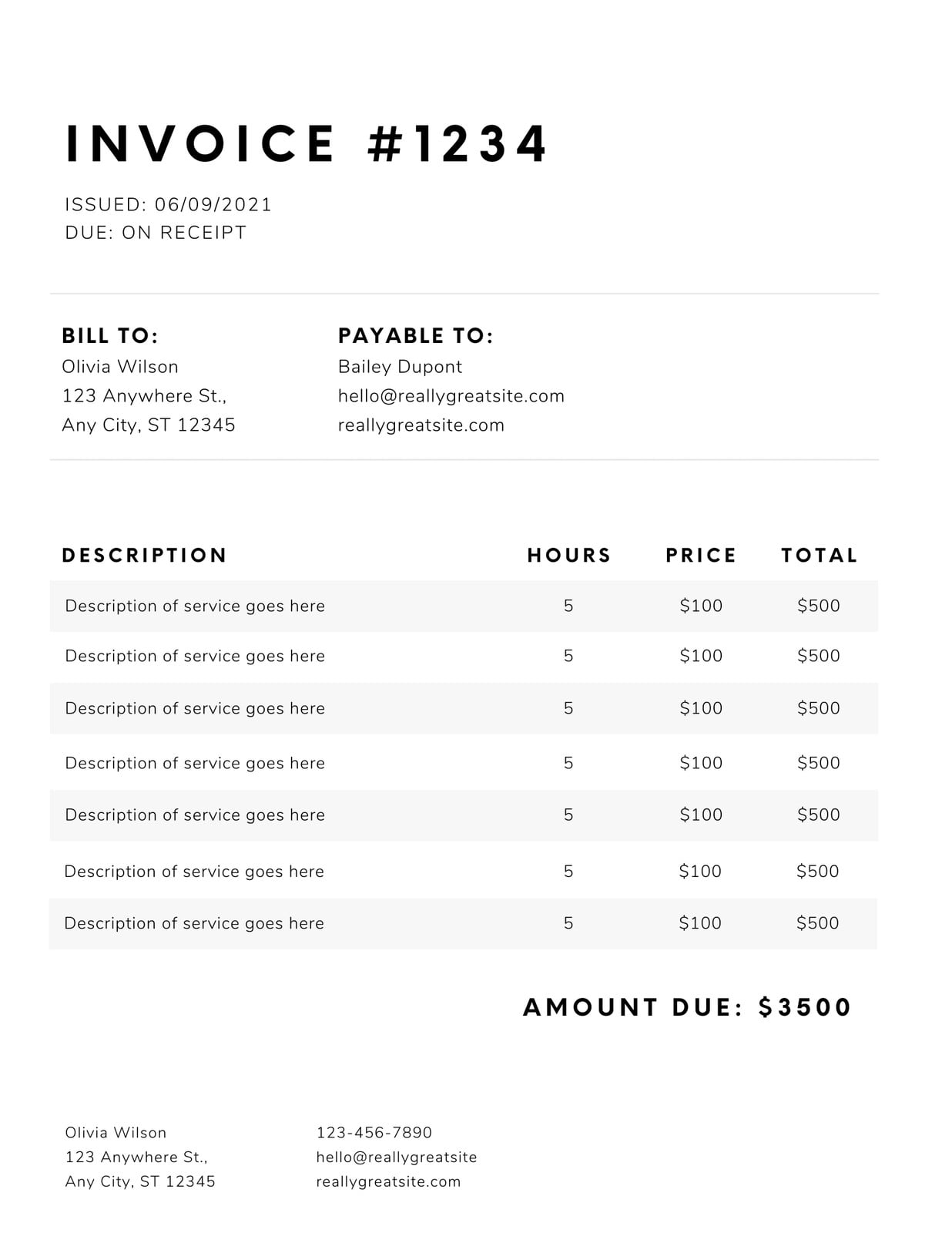Open the reallygreatsite.com link under Payable To
The height and width of the screenshot is (1233, 952).
[421, 425]
